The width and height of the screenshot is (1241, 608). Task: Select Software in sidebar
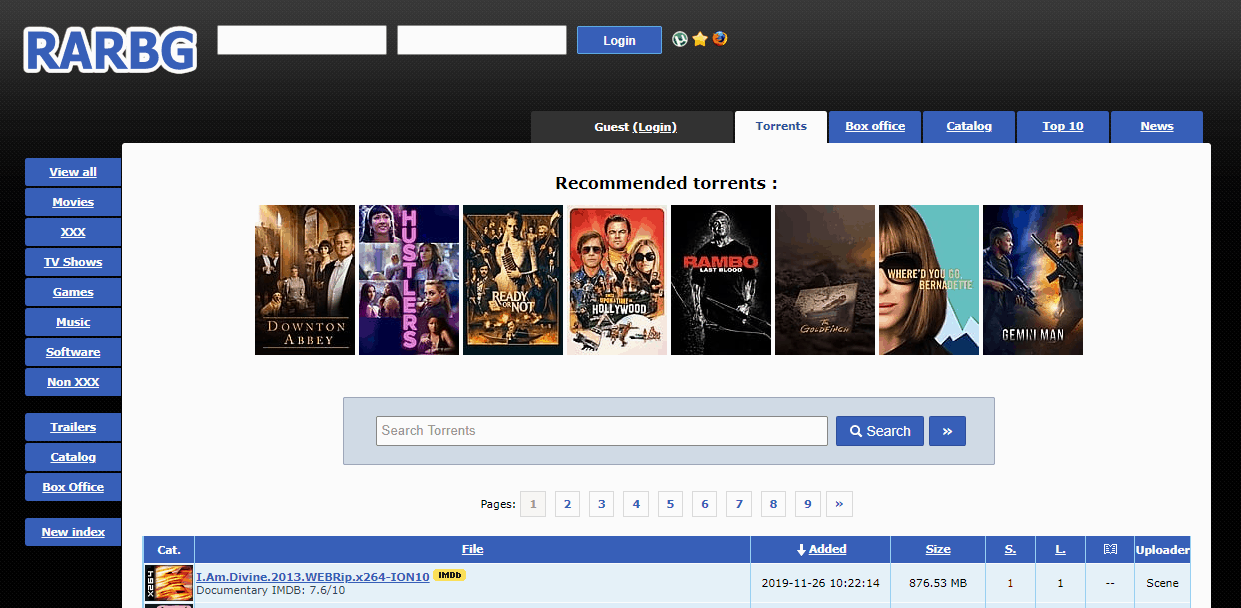[73, 352]
